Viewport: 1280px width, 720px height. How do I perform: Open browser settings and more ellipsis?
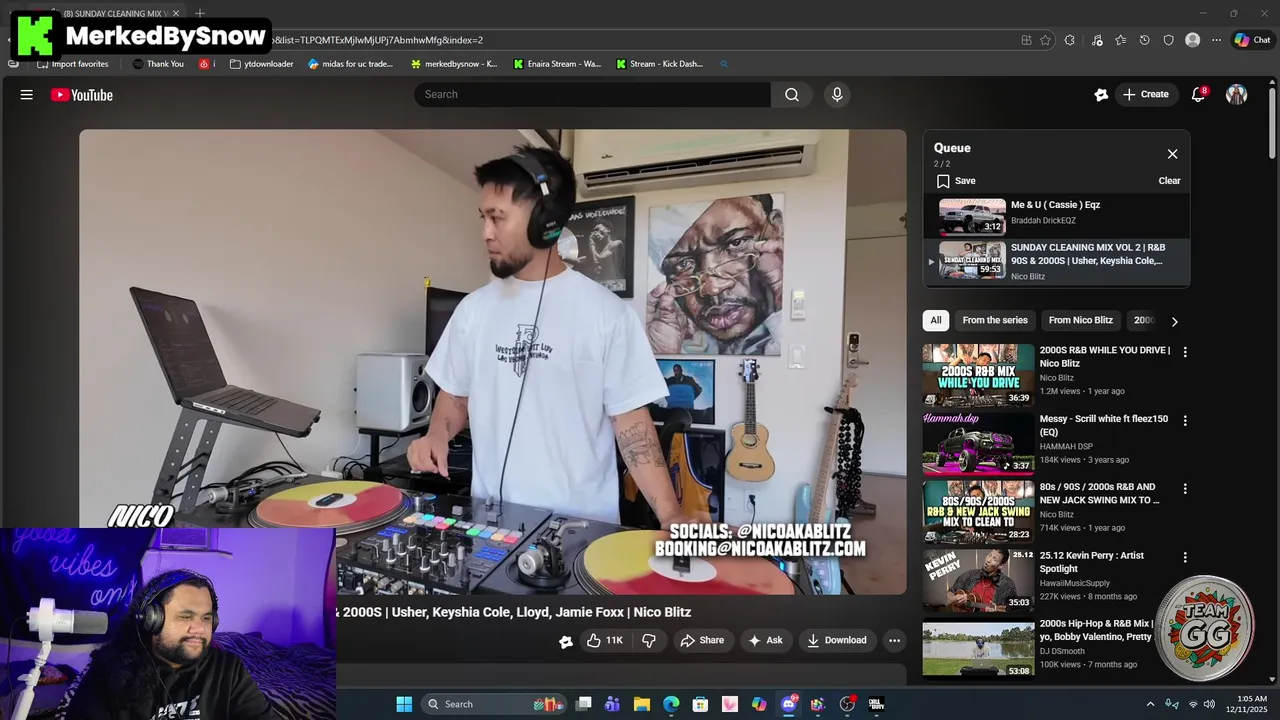click(1216, 40)
